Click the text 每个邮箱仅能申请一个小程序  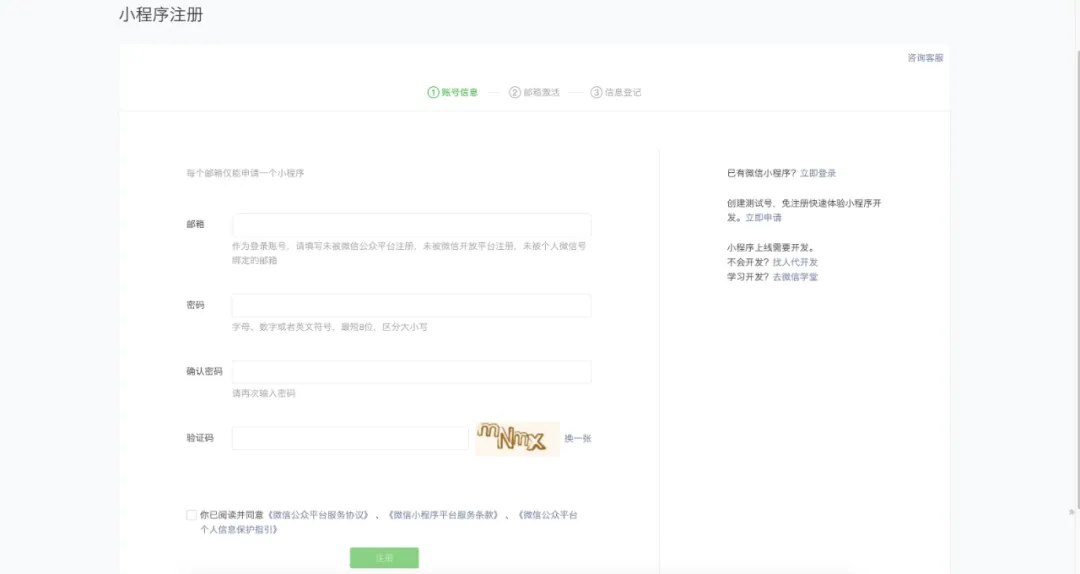pos(245,173)
